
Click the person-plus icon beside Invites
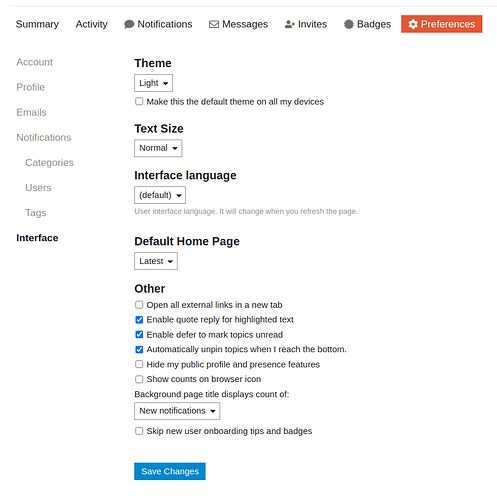[x=290, y=24]
